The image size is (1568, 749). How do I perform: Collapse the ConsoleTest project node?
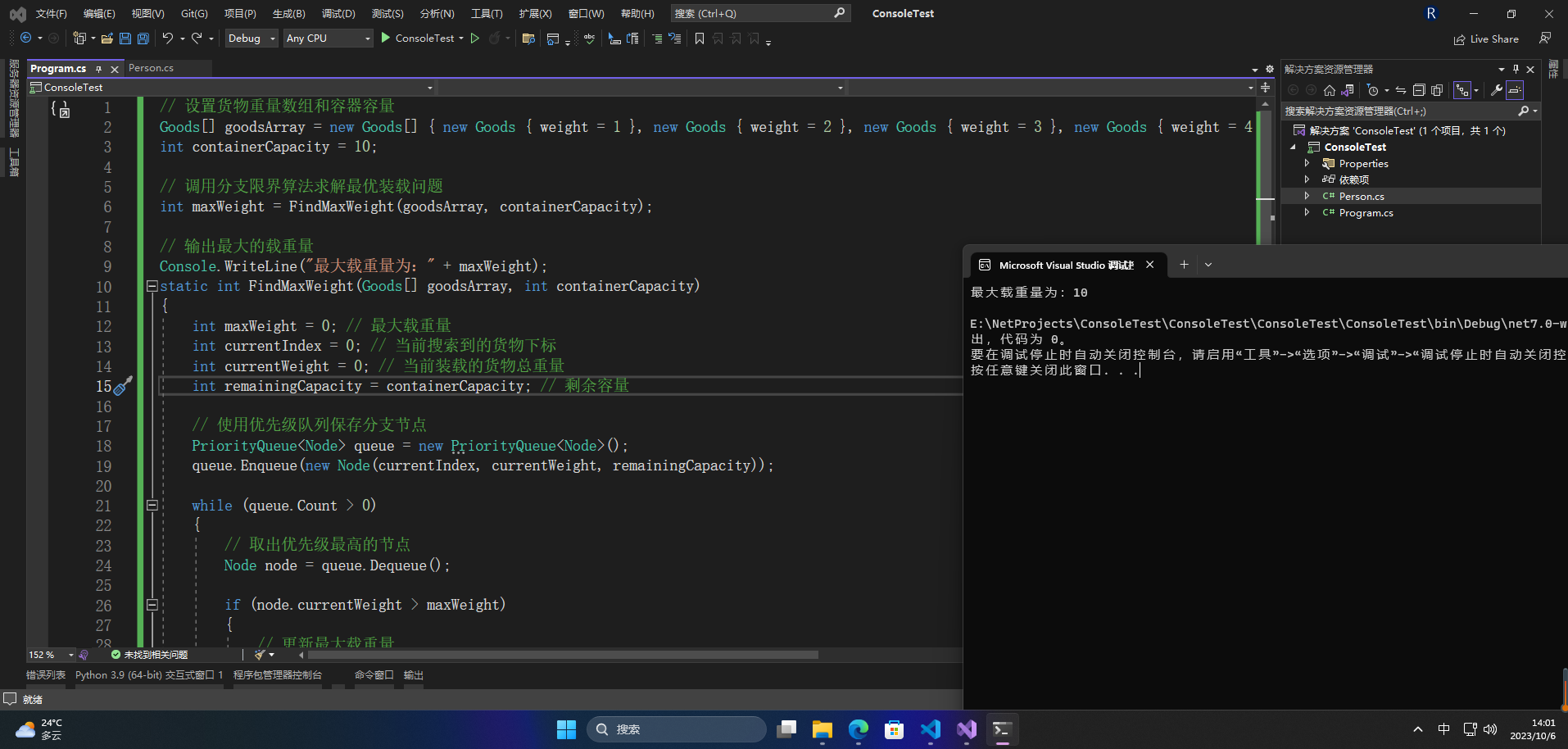[x=1293, y=148]
